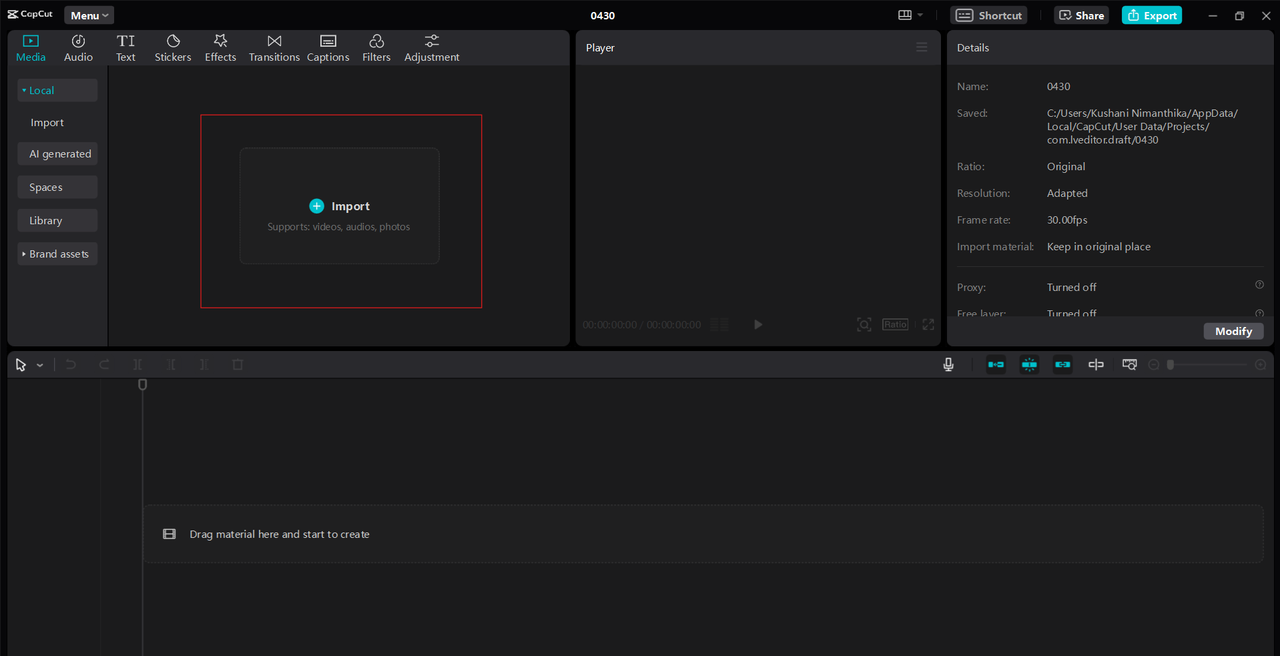Click the Player grid quality icon

pos(719,324)
